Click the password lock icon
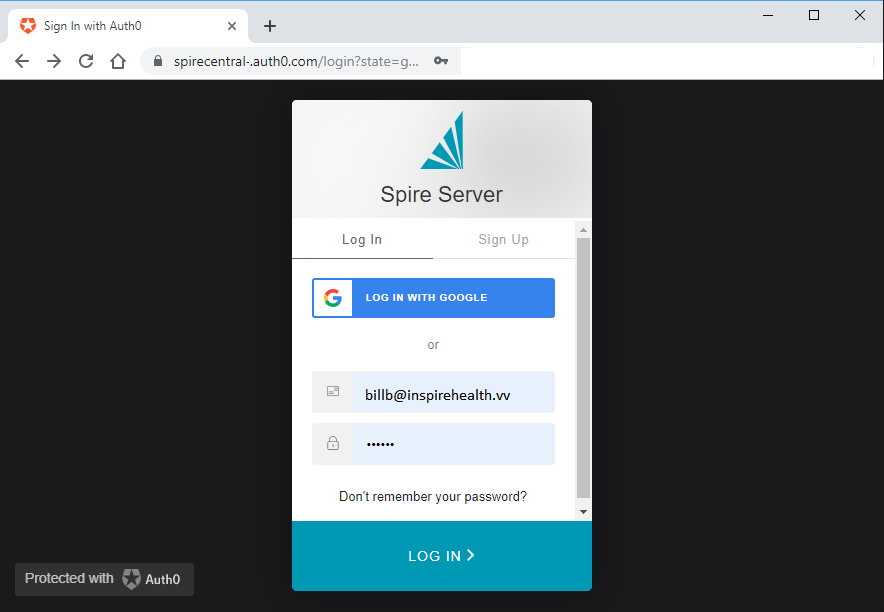884x612 pixels. (333, 443)
